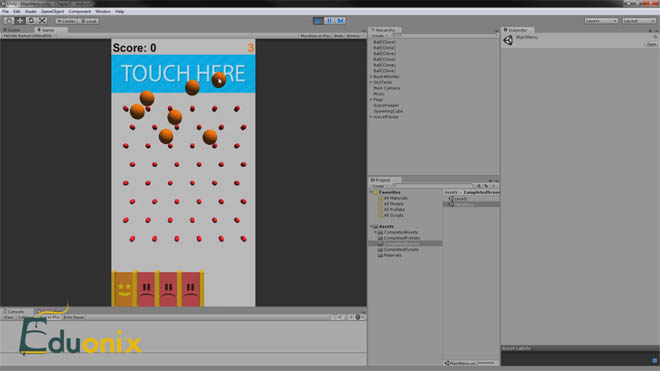
Task: Open the Window menu
Action: coord(103,11)
